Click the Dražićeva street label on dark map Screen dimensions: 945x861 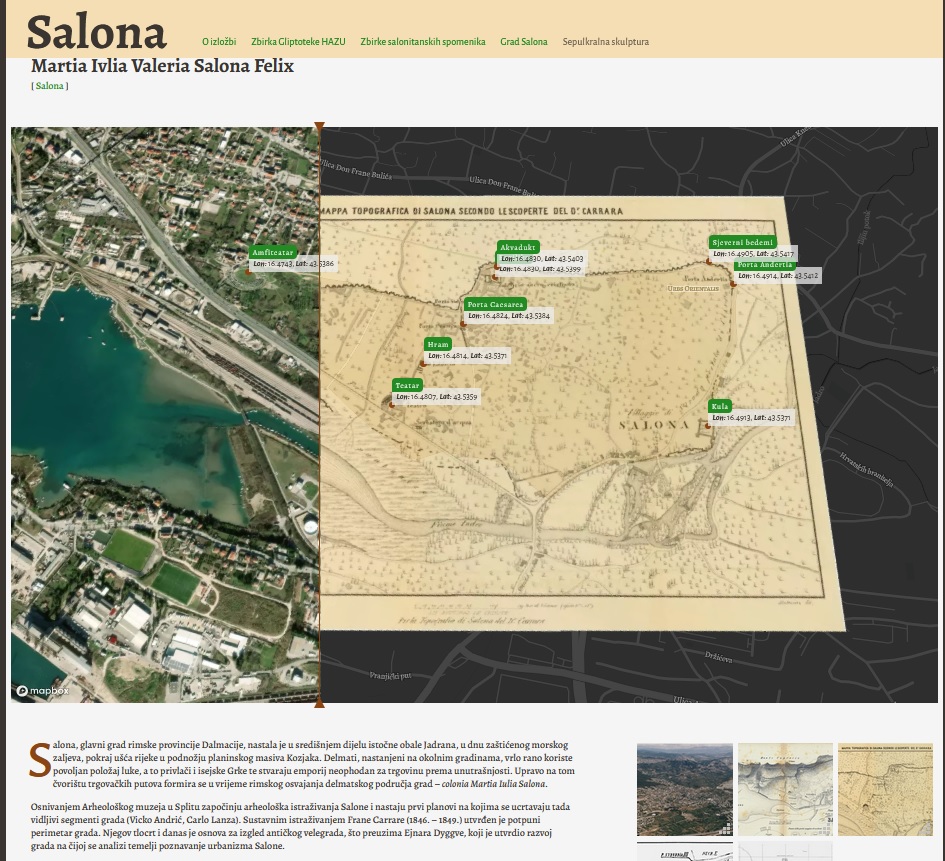[718, 657]
